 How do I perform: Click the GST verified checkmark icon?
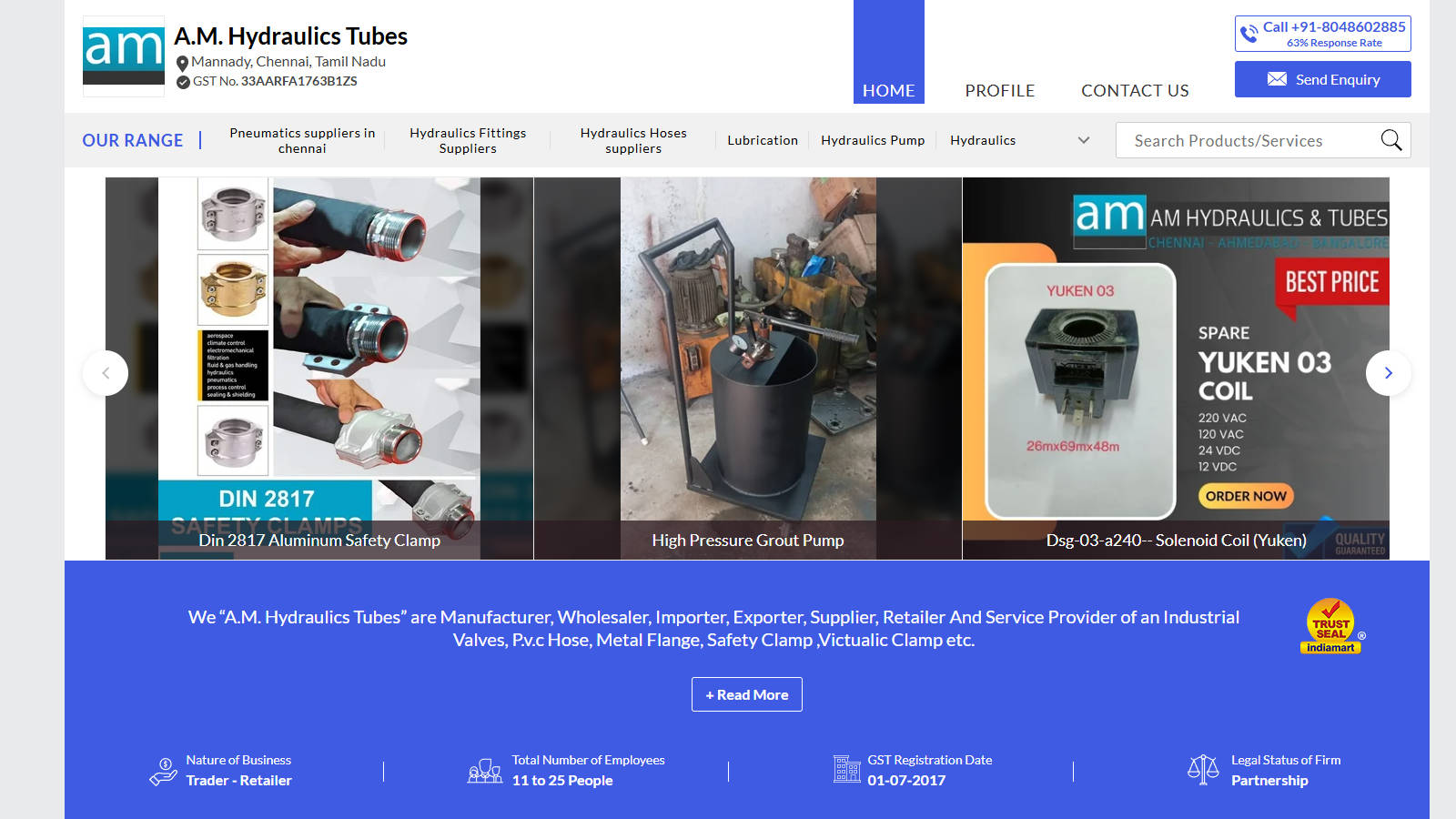click(183, 82)
